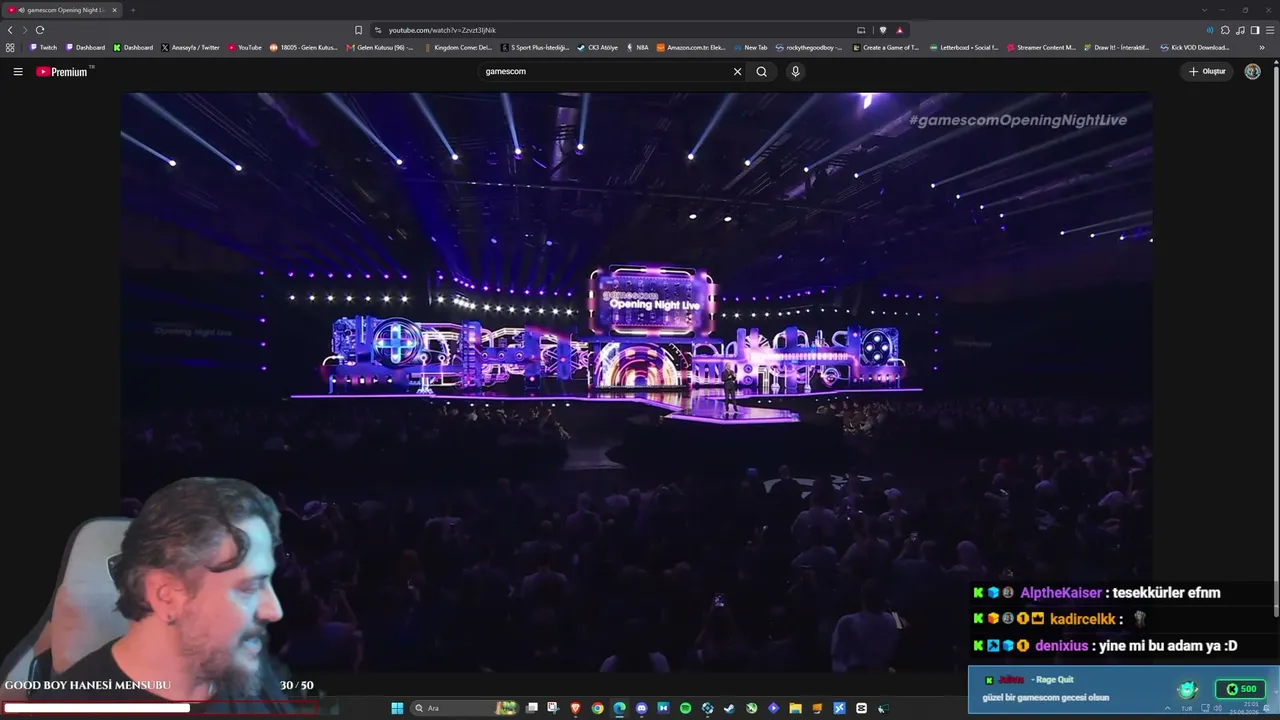Open the Amazon.com.tr bookmark
The image size is (1280, 720).
(691, 47)
